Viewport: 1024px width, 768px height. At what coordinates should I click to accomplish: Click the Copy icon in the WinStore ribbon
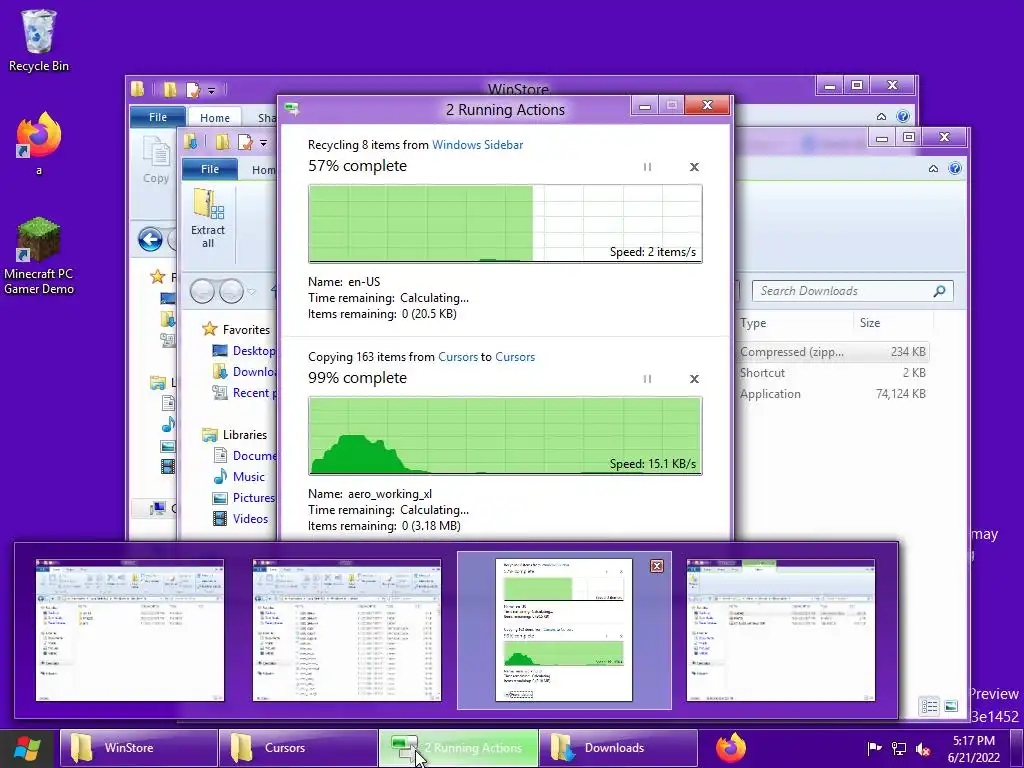pyautogui.click(x=155, y=160)
